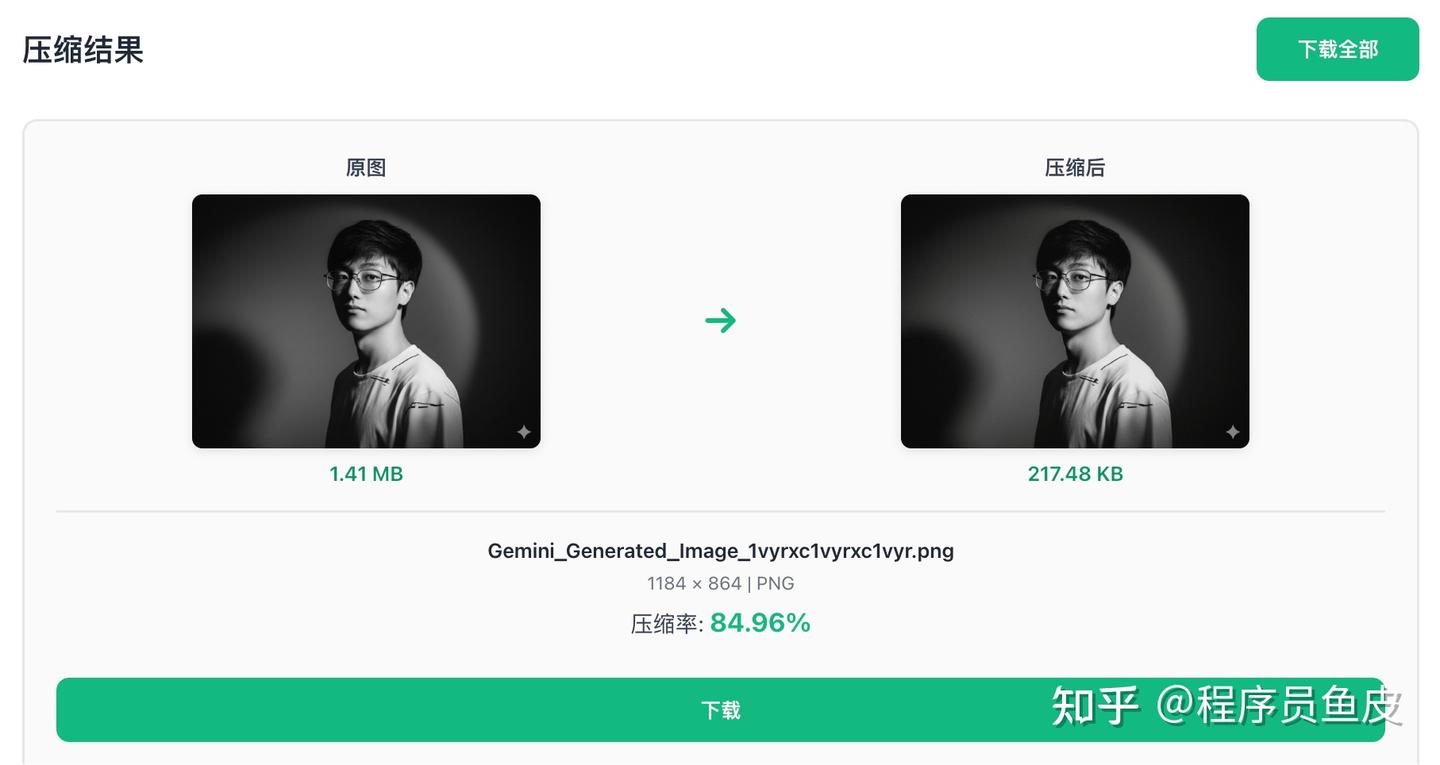Open the 压缩后 compressed image thumbnail
Screen dimensions: 1440x765
click(1075, 321)
